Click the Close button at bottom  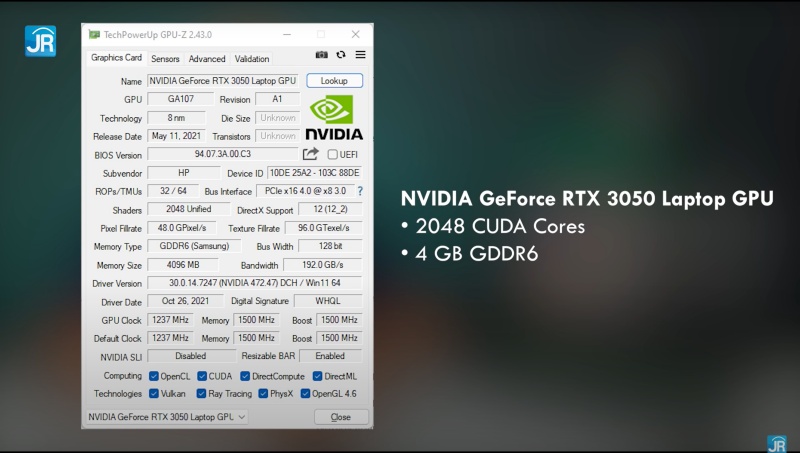(x=340, y=417)
